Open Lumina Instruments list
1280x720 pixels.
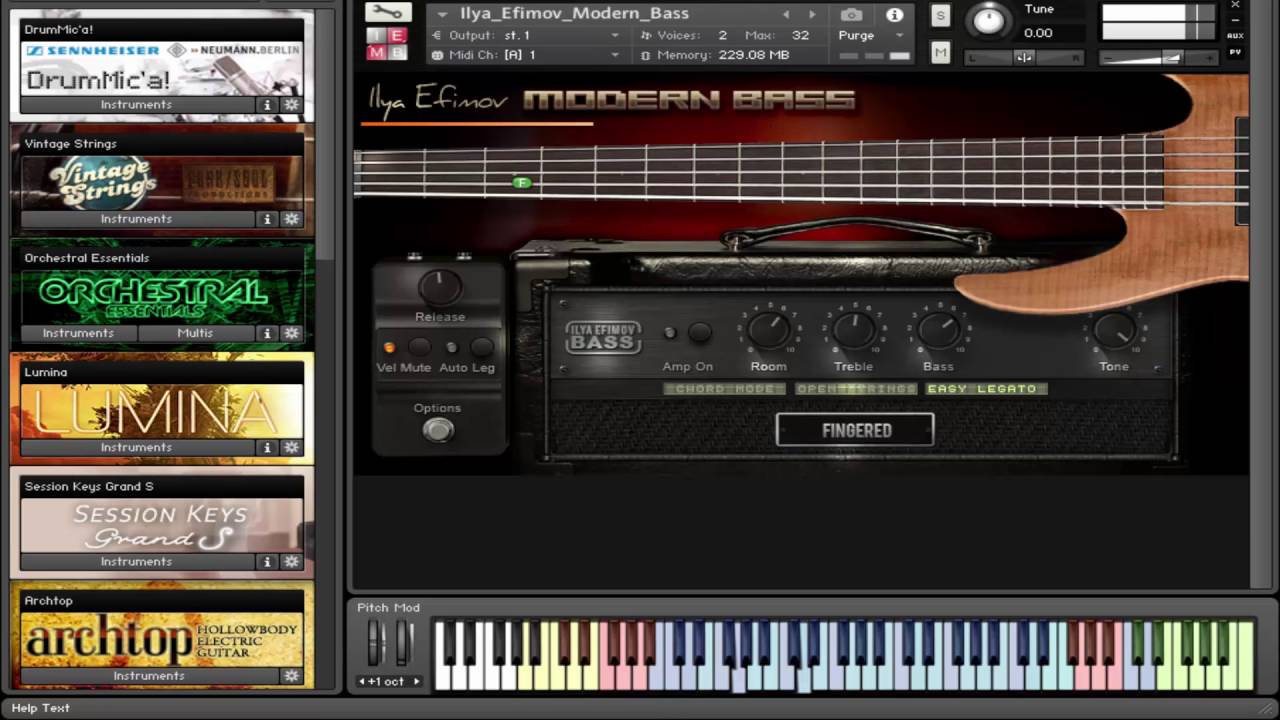[137, 447]
